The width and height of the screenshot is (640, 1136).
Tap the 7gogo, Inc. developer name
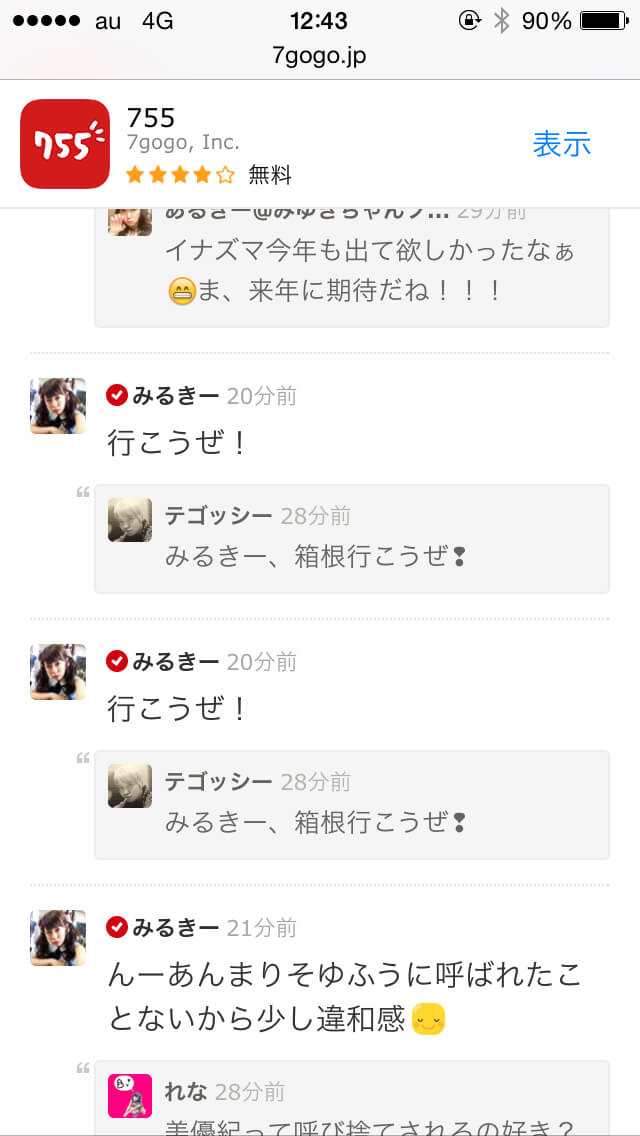click(x=183, y=143)
